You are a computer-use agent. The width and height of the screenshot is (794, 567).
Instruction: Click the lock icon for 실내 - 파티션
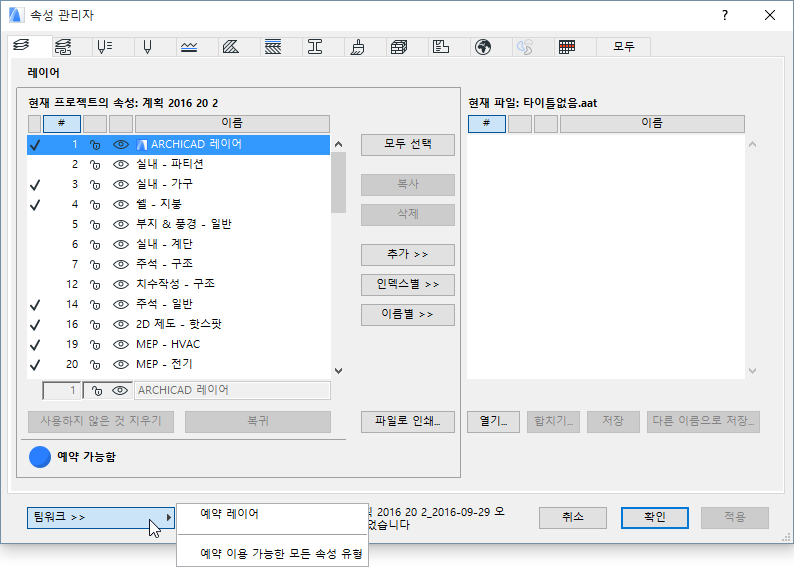click(x=95, y=165)
